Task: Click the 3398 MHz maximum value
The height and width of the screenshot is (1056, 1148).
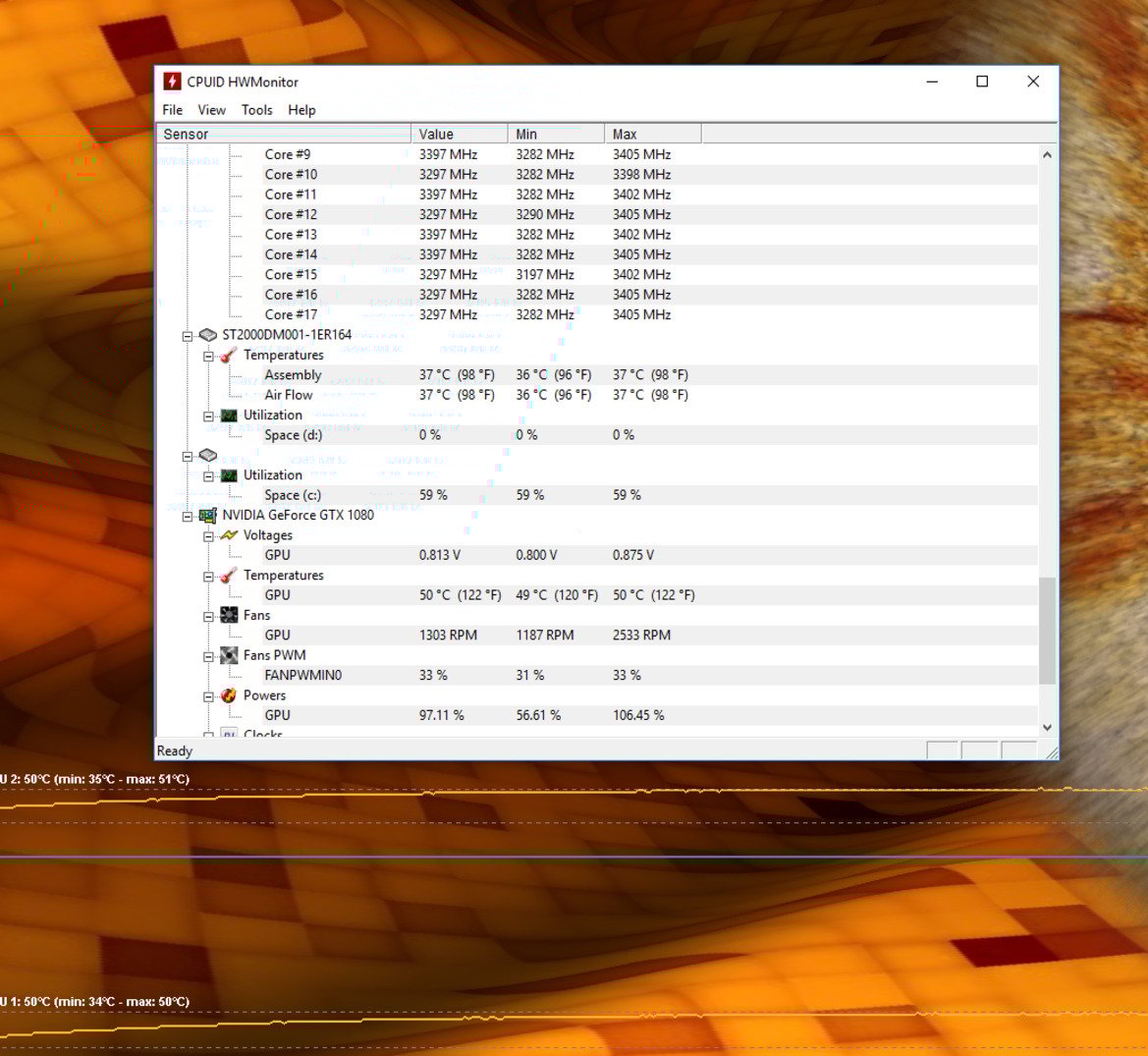Action: coord(641,174)
